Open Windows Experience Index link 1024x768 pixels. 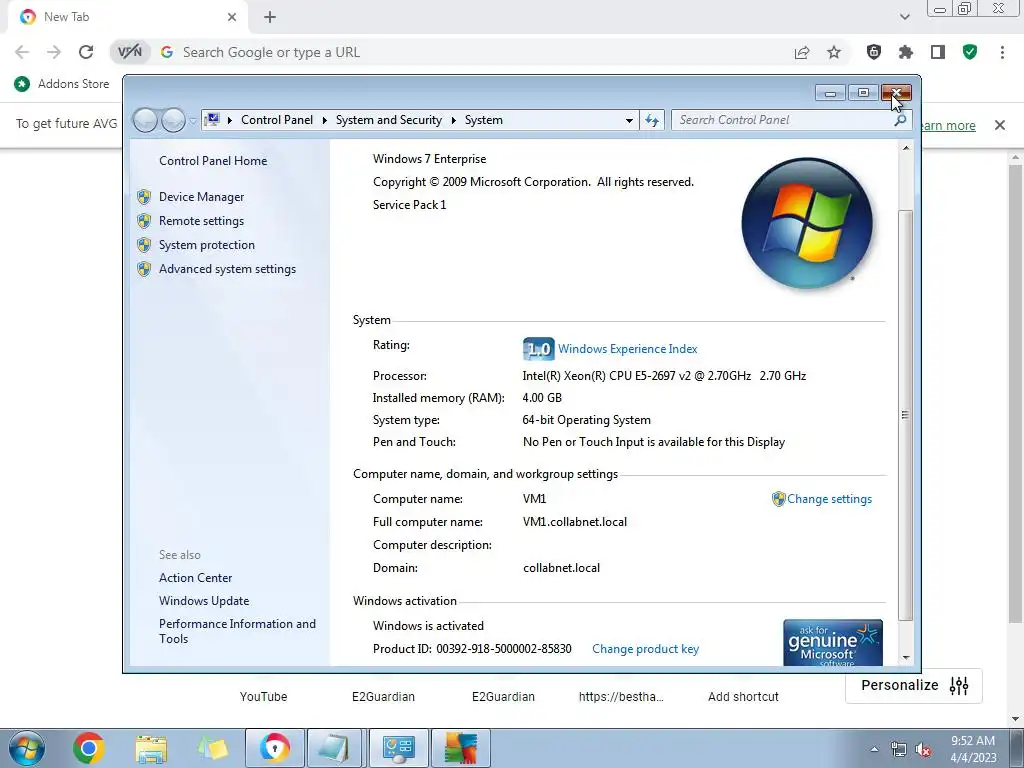628,349
